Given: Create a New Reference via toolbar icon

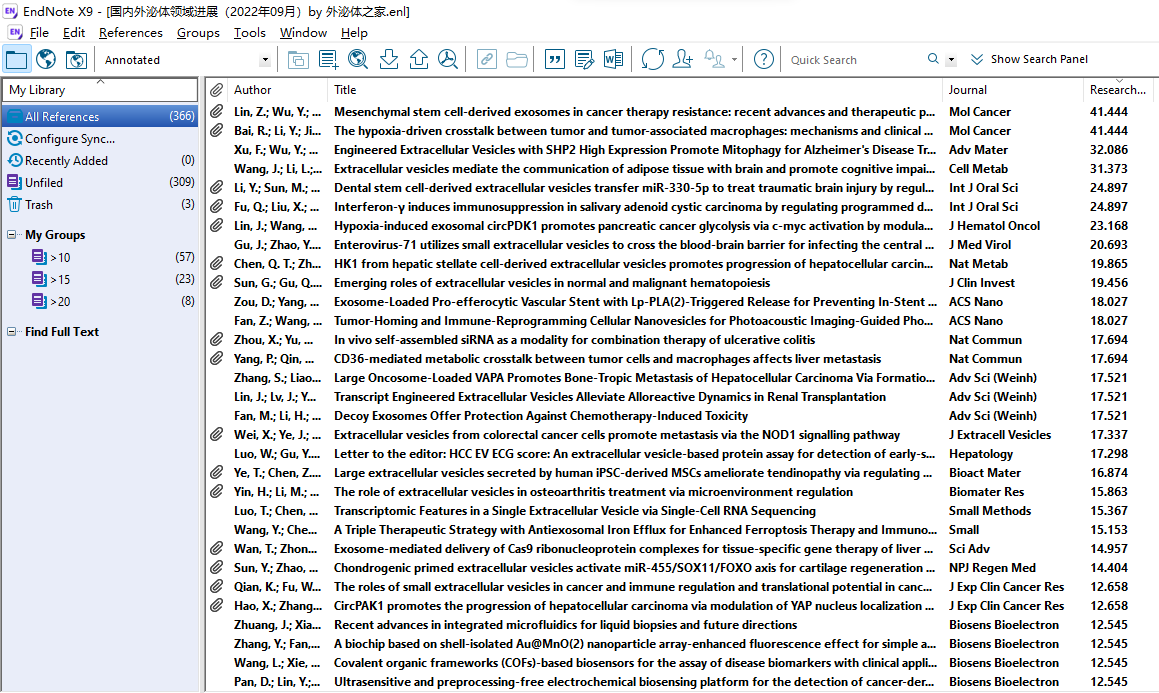Looking at the screenshot, I should 328,59.
